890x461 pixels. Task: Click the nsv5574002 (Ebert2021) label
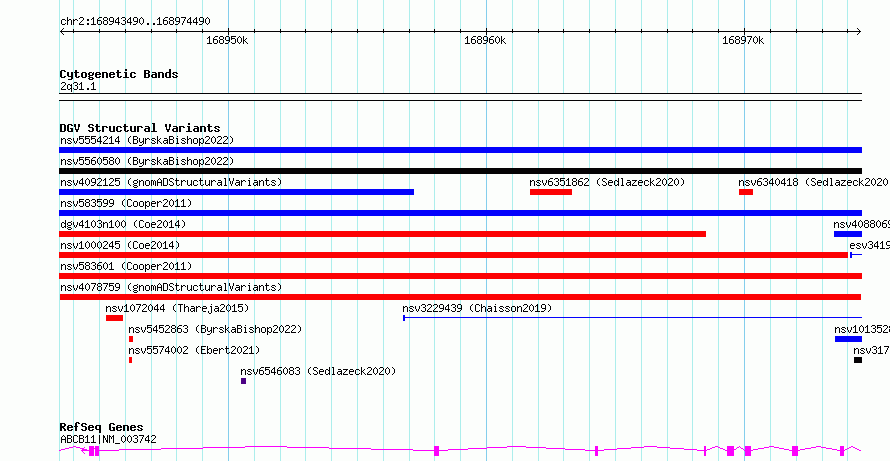tap(194, 350)
